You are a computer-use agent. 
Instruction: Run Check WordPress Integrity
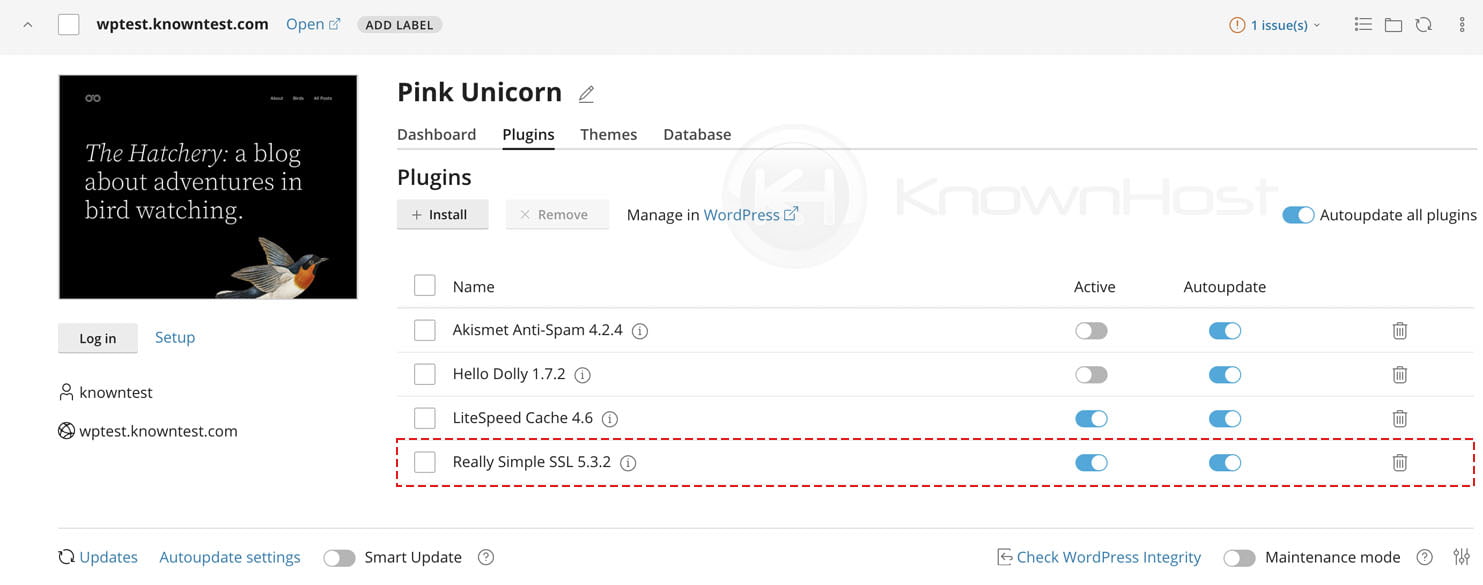pyautogui.click(x=1109, y=557)
